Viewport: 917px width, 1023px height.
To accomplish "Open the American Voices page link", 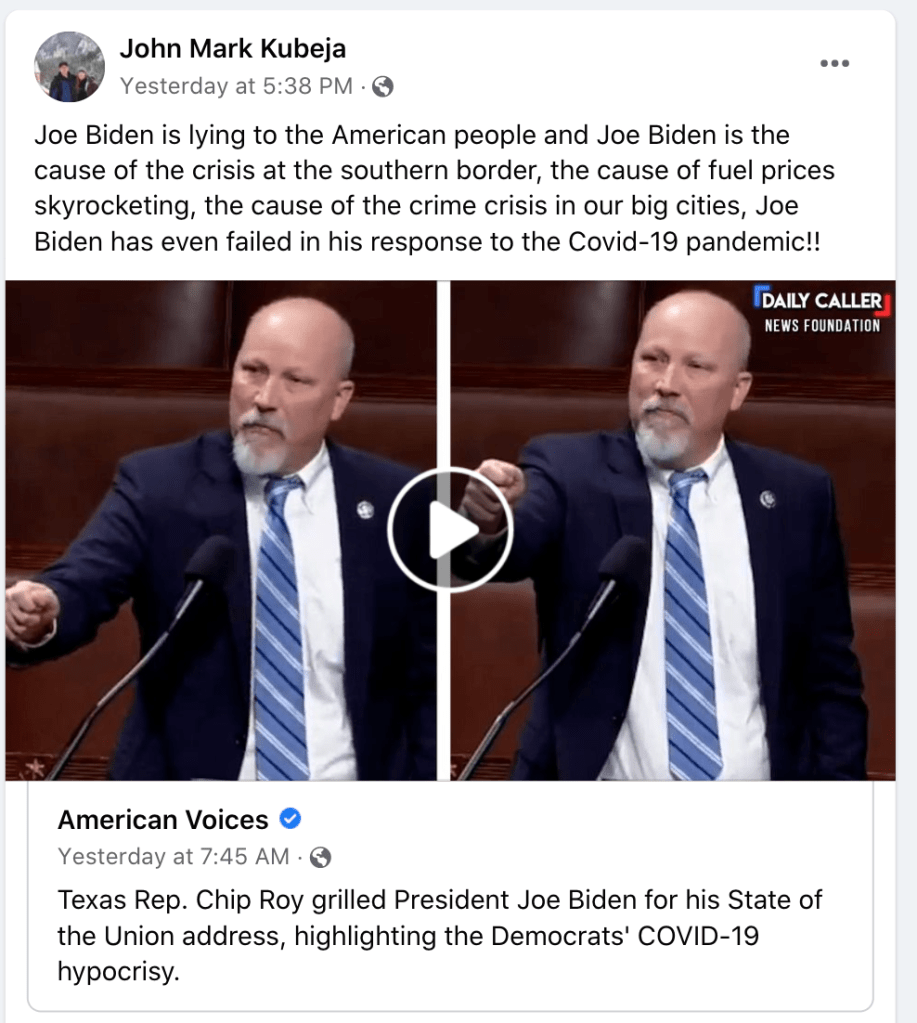I will coord(163,819).
